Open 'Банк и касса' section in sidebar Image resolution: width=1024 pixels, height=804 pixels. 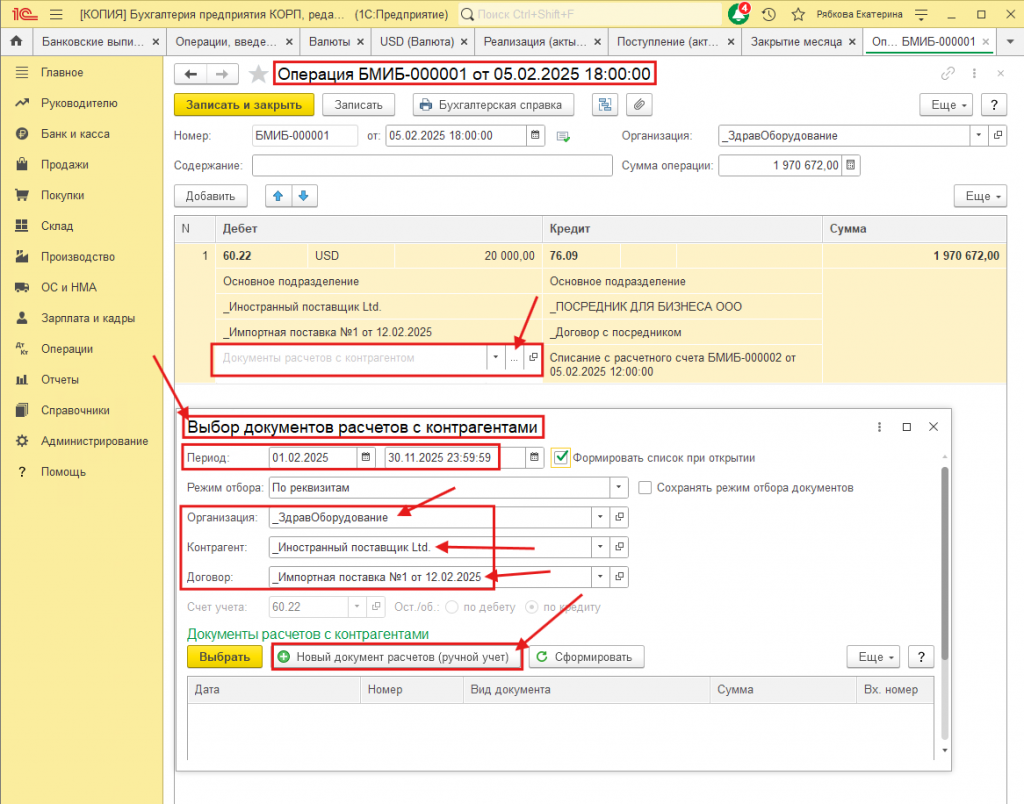tap(75, 134)
